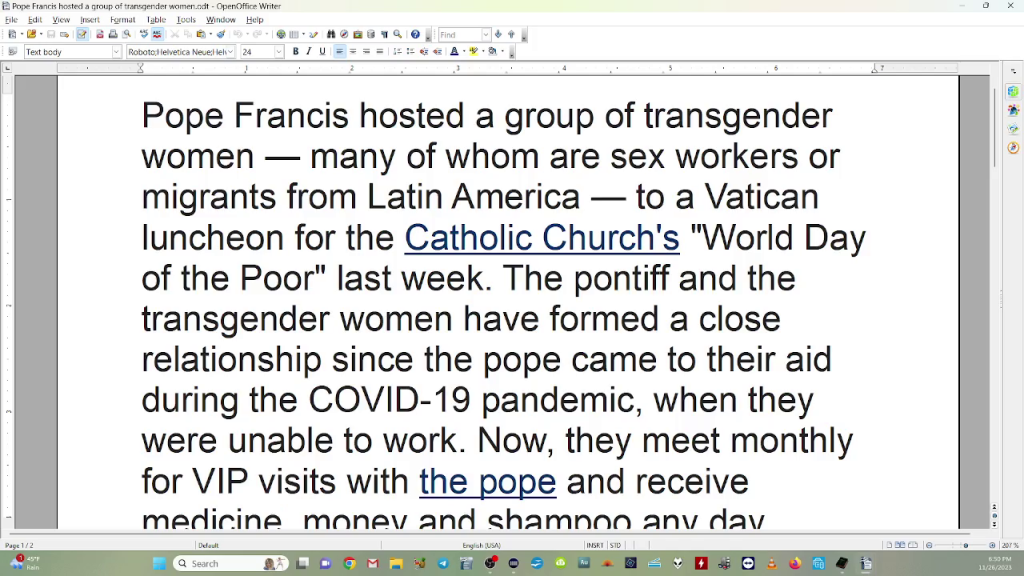1024x576 pixels.
Task: Open the Tools menu
Action: (x=186, y=20)
